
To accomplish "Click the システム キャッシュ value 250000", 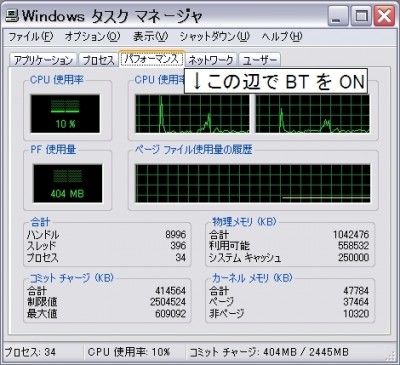I will [x=353, y=257].
